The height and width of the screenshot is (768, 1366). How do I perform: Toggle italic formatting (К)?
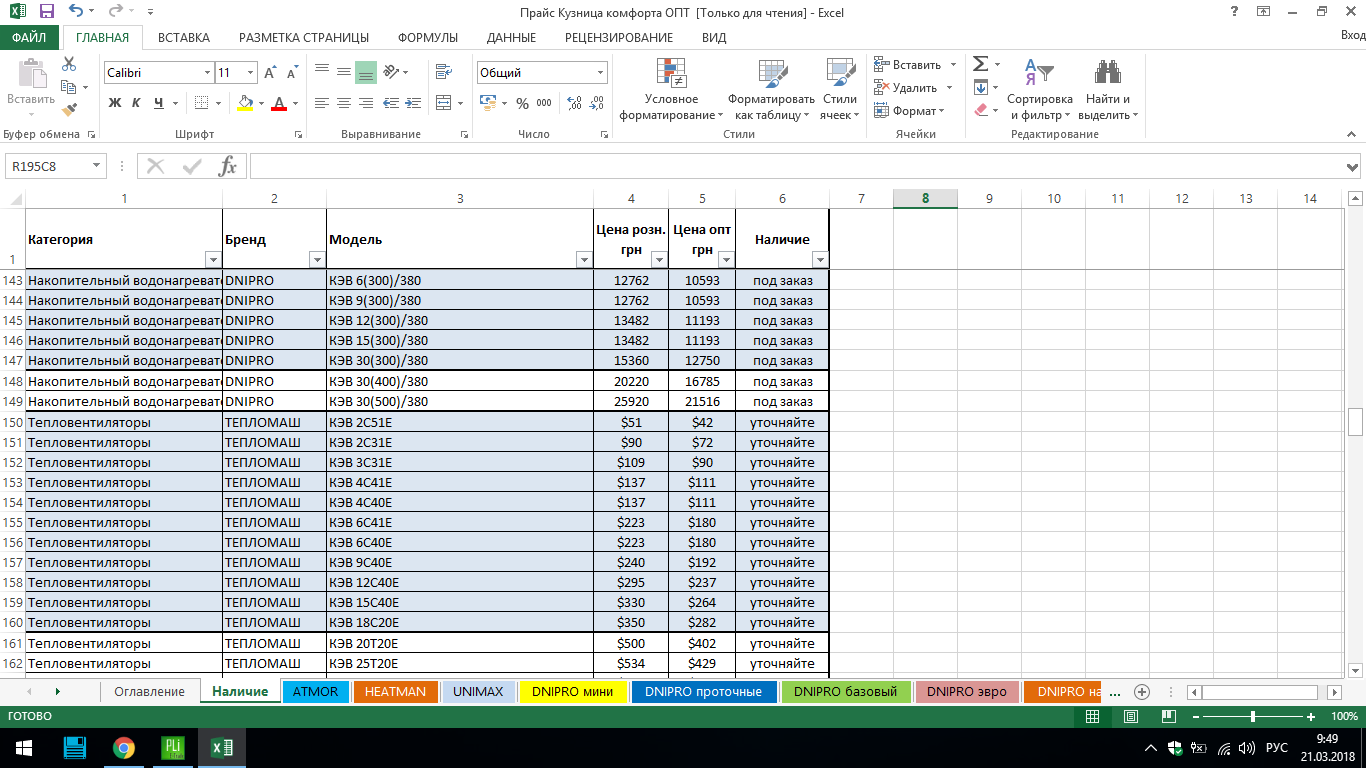(138, 103)
